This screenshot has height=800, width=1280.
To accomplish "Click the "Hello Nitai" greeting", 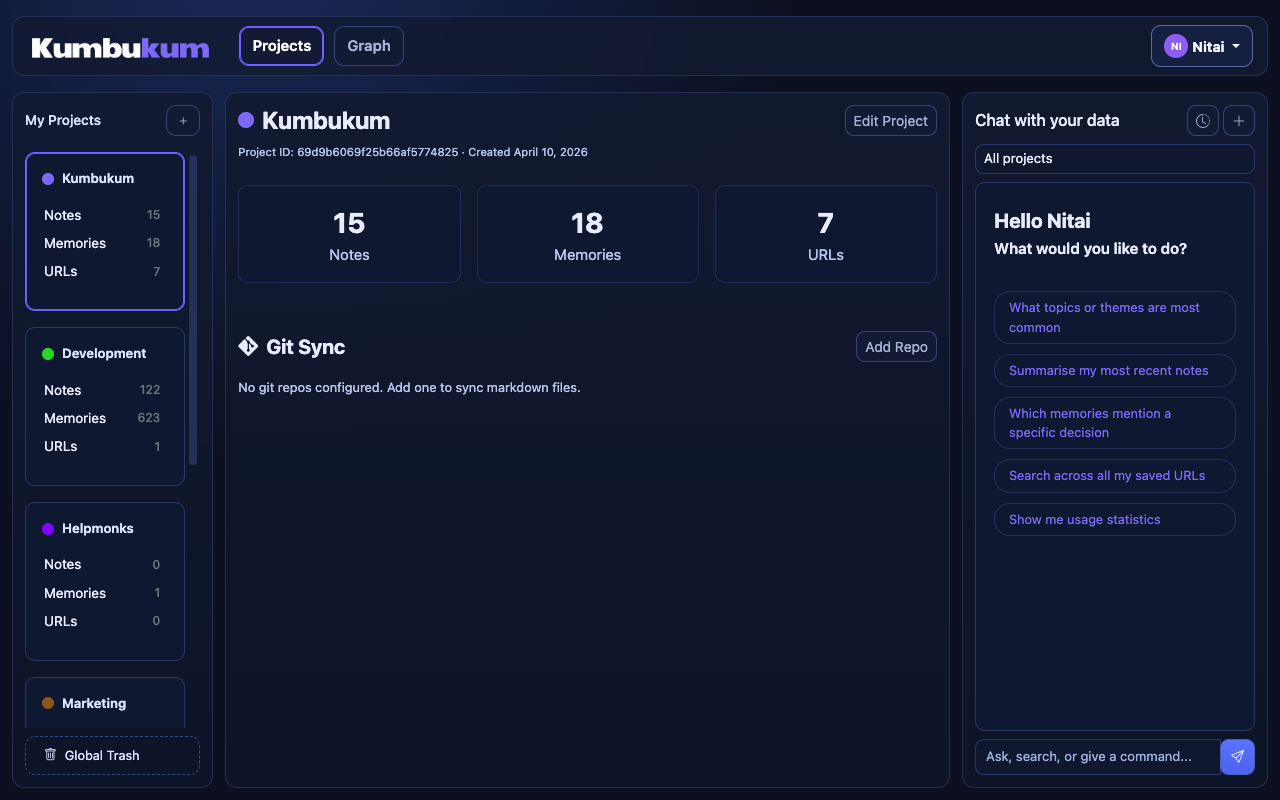I will click(x=1042, y=221).
